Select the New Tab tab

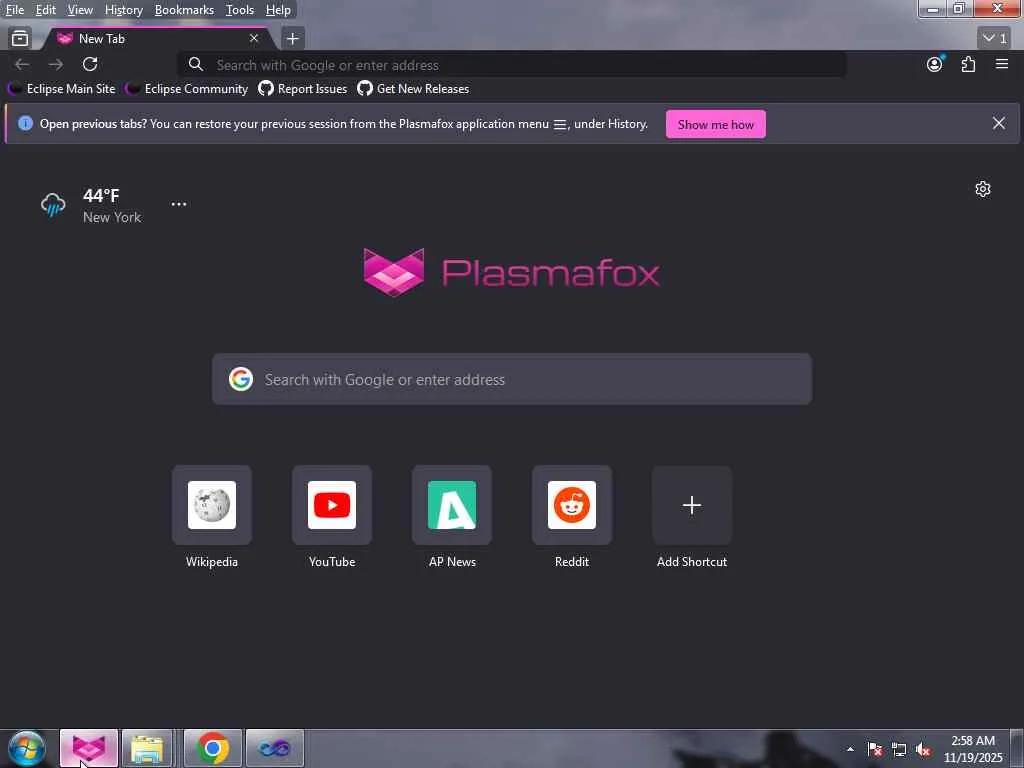[157, 39]
